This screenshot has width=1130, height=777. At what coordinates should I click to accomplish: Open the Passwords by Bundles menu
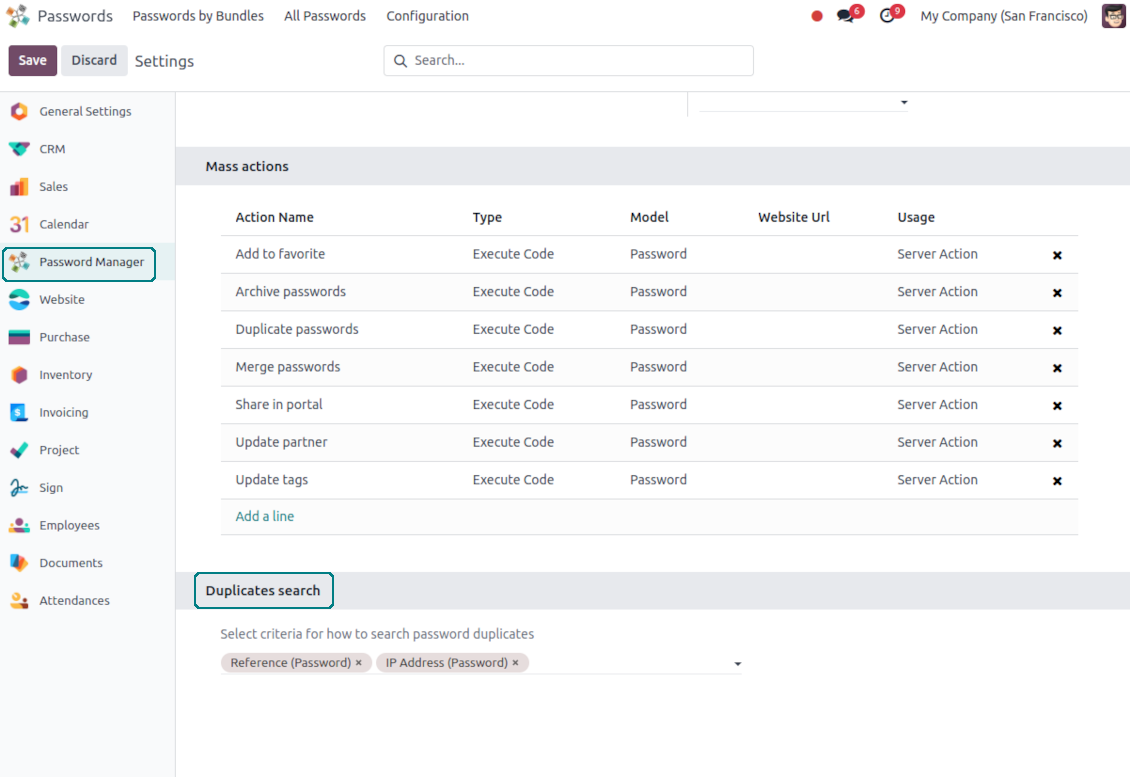[x=198, y=16]
